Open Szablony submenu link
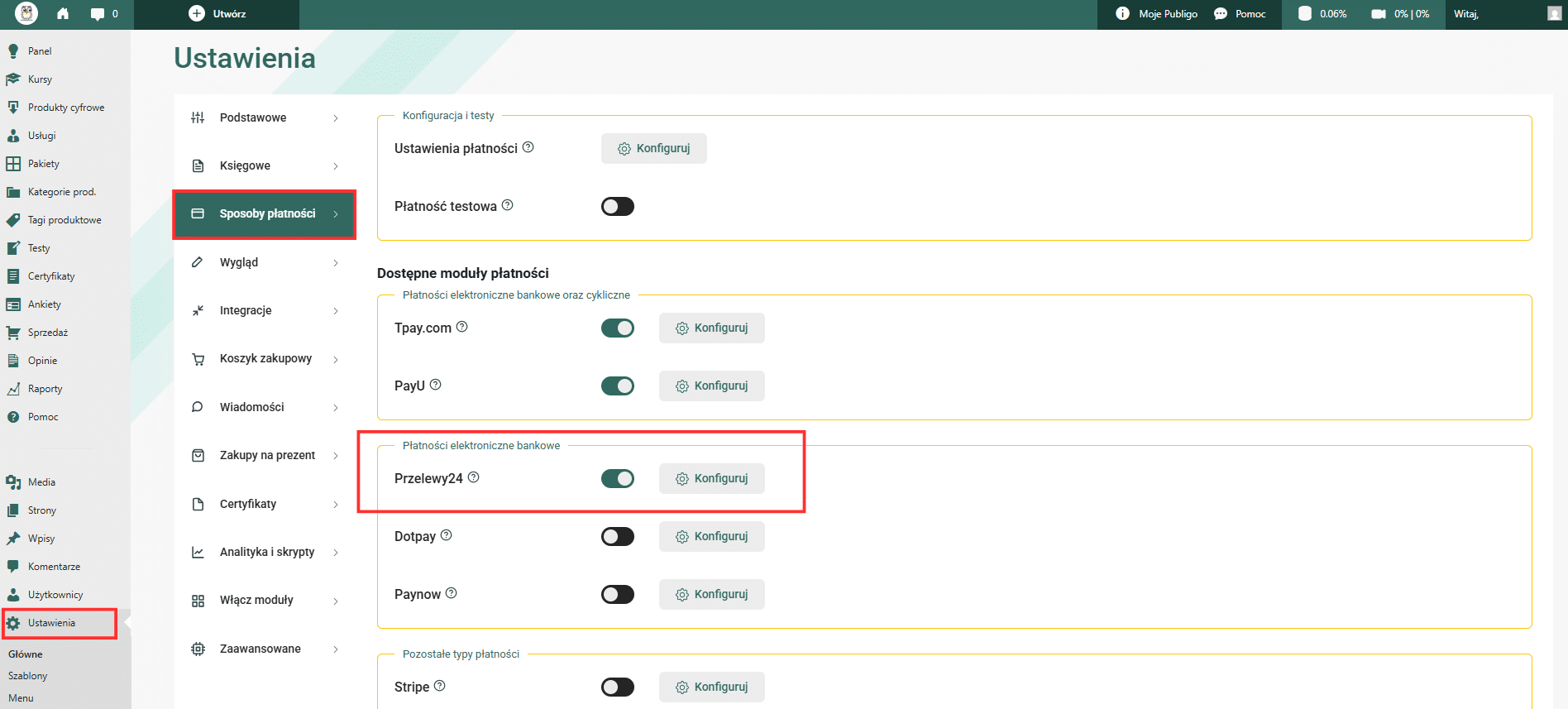Viewport: 1568px width, 709px height. [x=28, y=676]
